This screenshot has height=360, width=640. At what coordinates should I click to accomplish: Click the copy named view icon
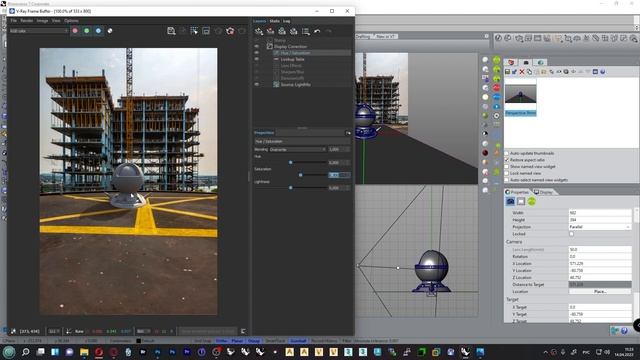(529, 72)
